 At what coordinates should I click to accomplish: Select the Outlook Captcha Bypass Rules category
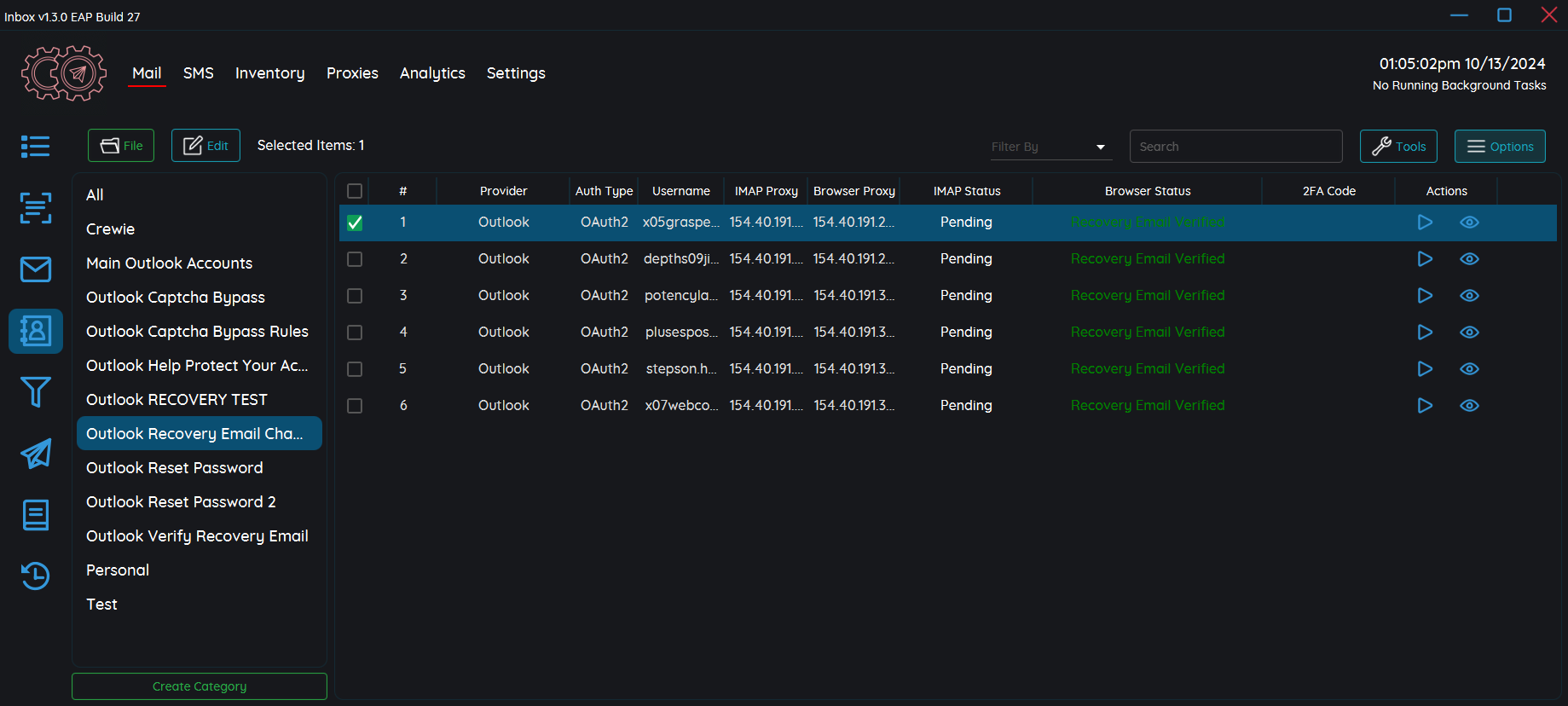[200, 332]
